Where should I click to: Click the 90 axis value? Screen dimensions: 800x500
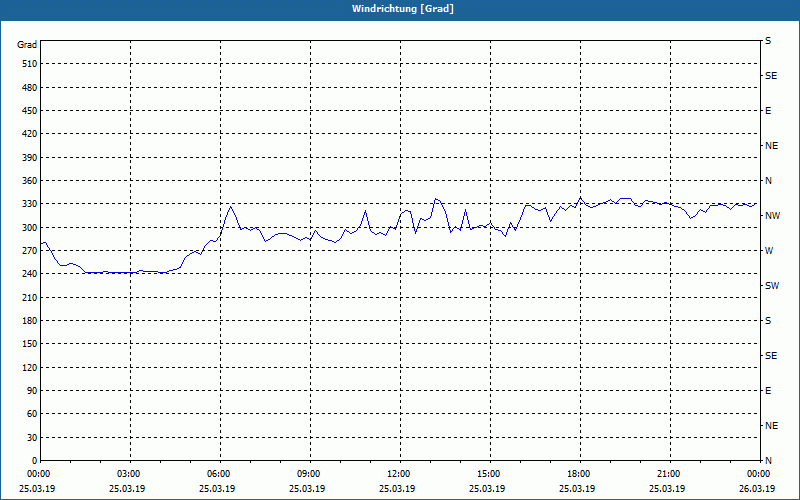[32, 391]
